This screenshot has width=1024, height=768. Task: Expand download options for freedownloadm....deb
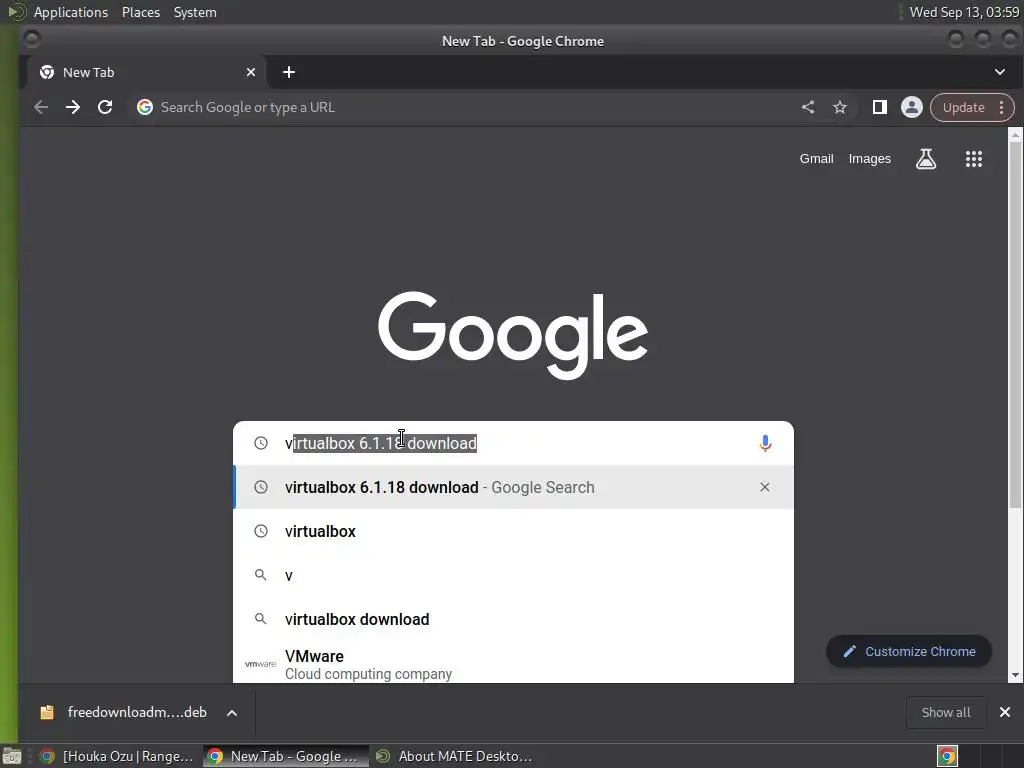tap(232, 712)
